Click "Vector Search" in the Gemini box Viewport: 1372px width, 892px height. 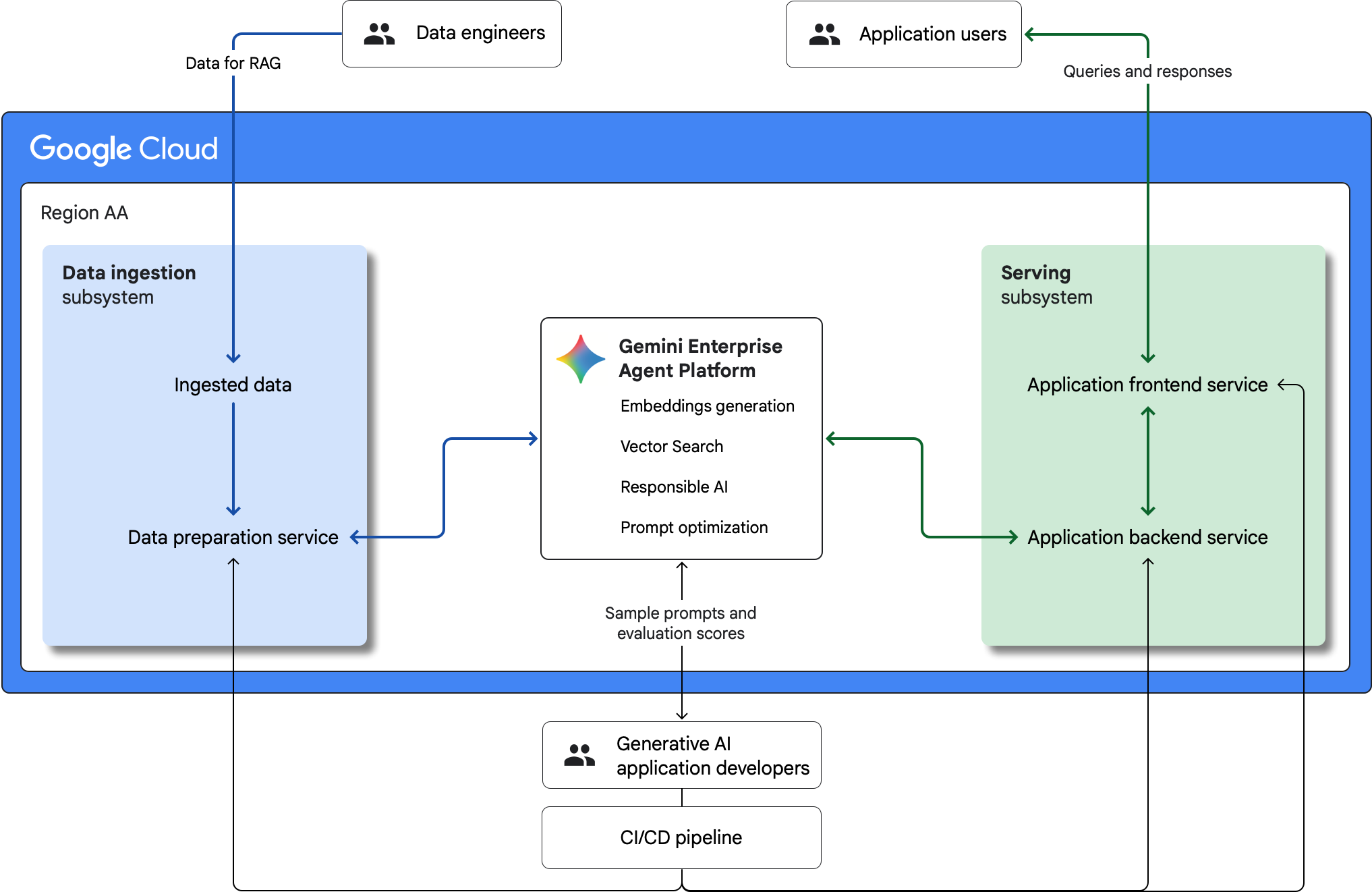pos(672,447)
